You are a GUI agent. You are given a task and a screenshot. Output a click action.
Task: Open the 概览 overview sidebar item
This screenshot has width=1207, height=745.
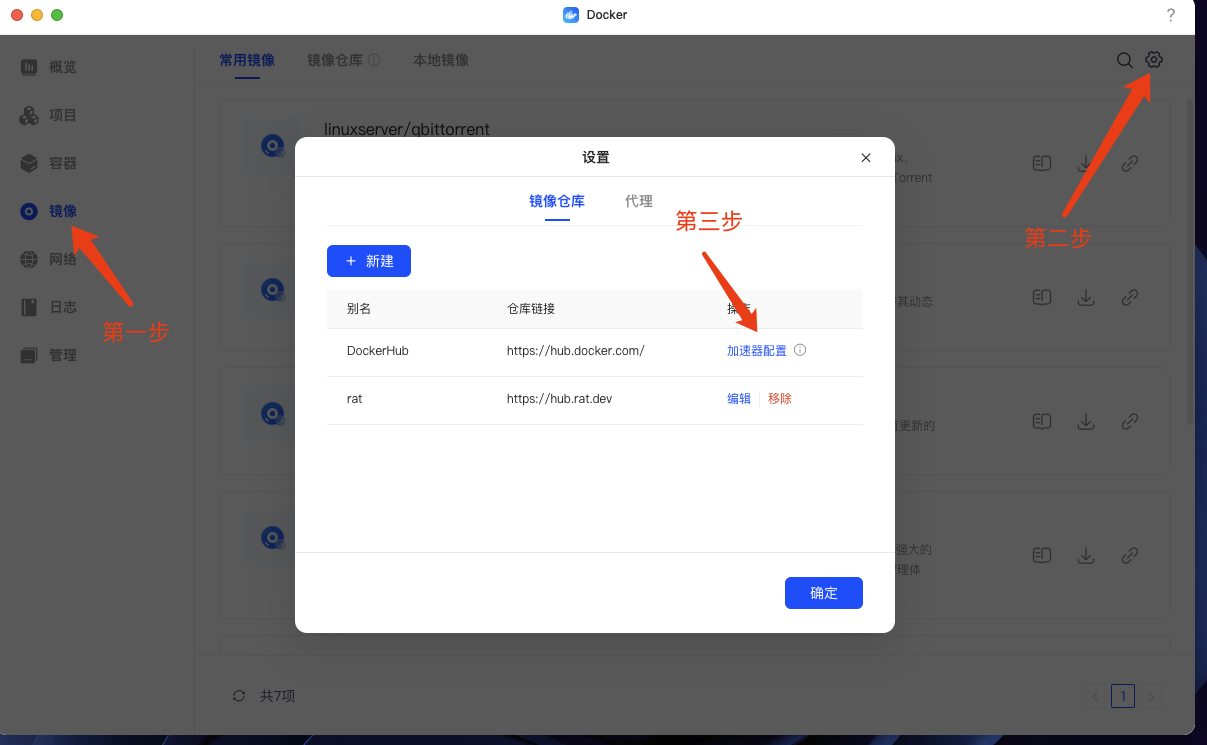pos(49,67)
